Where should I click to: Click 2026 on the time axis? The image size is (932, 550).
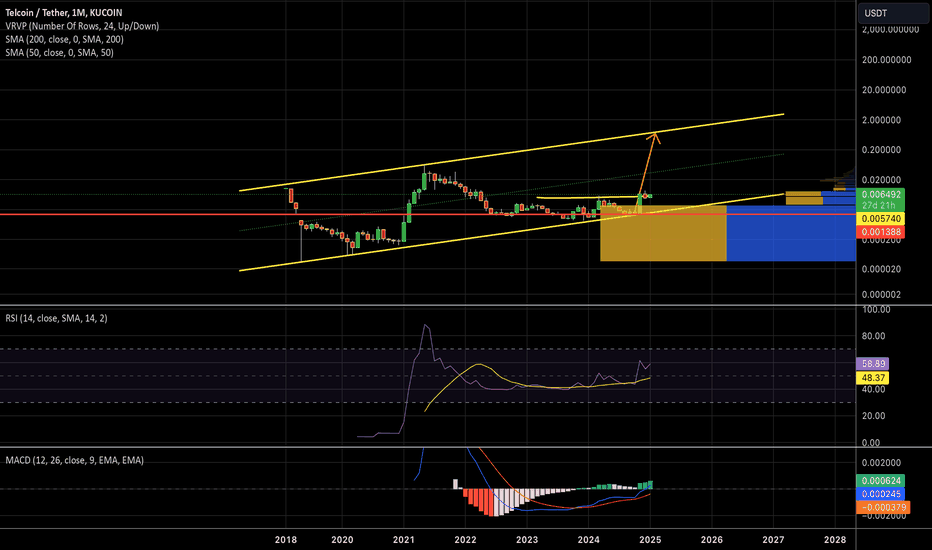[711, 540]
